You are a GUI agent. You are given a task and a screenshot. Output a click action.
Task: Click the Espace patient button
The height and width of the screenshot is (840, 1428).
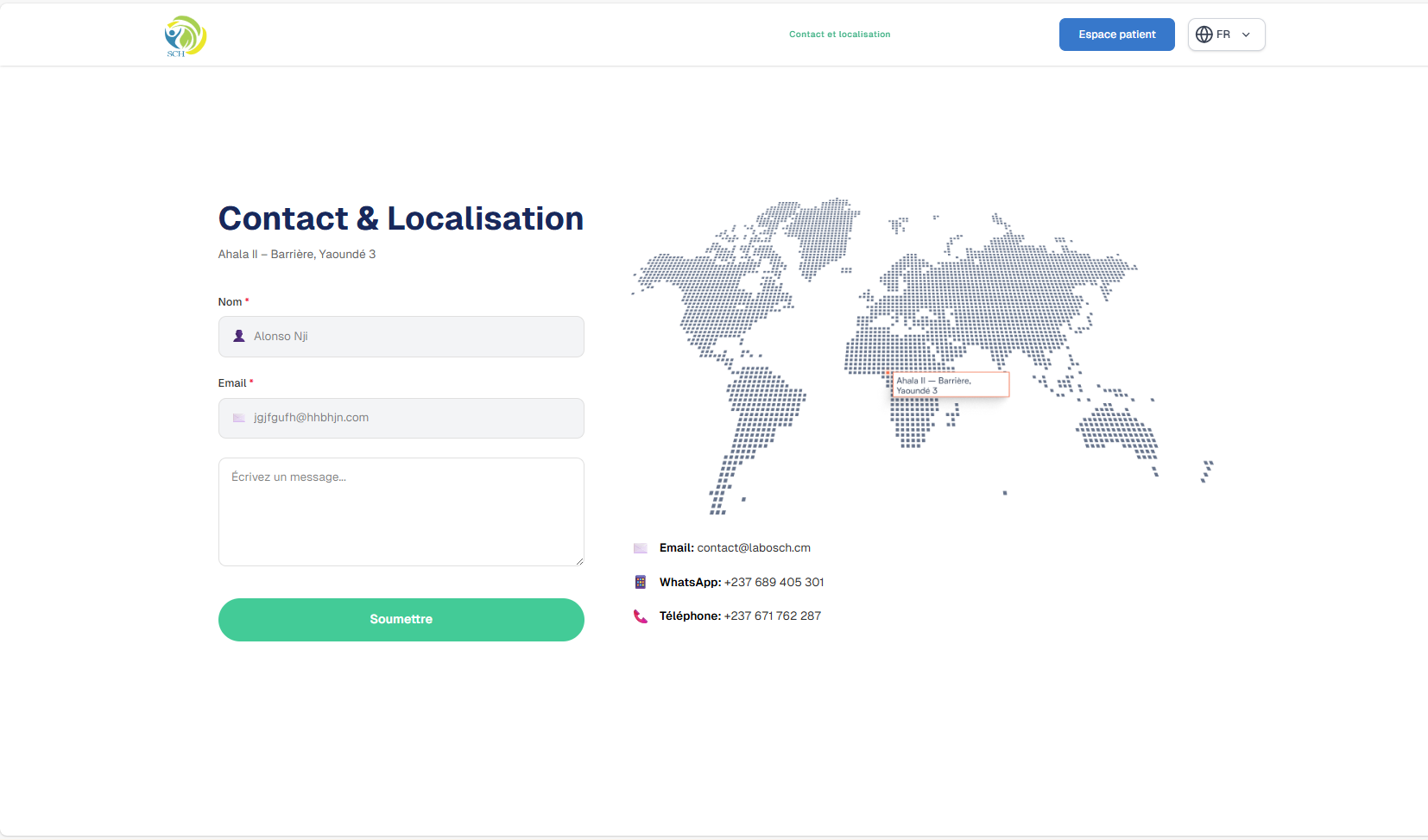(1116, 34)
